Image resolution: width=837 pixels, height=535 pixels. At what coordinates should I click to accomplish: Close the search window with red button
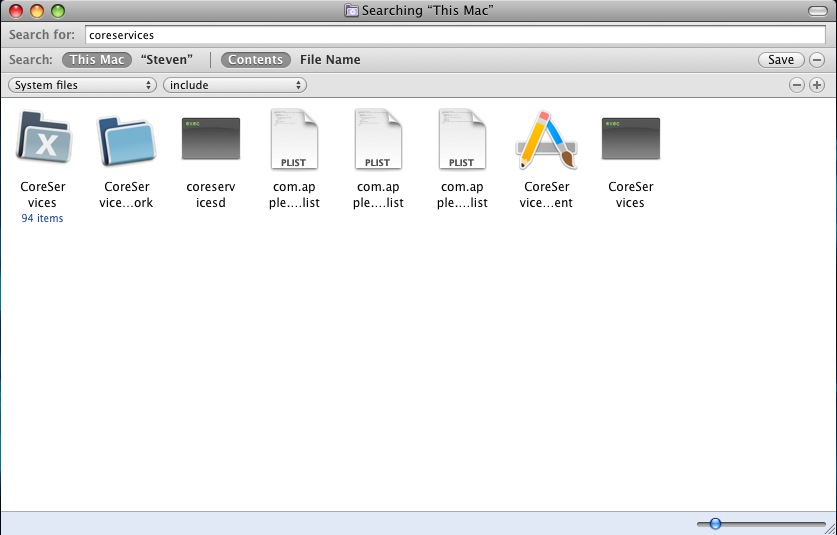click(17, 11)
